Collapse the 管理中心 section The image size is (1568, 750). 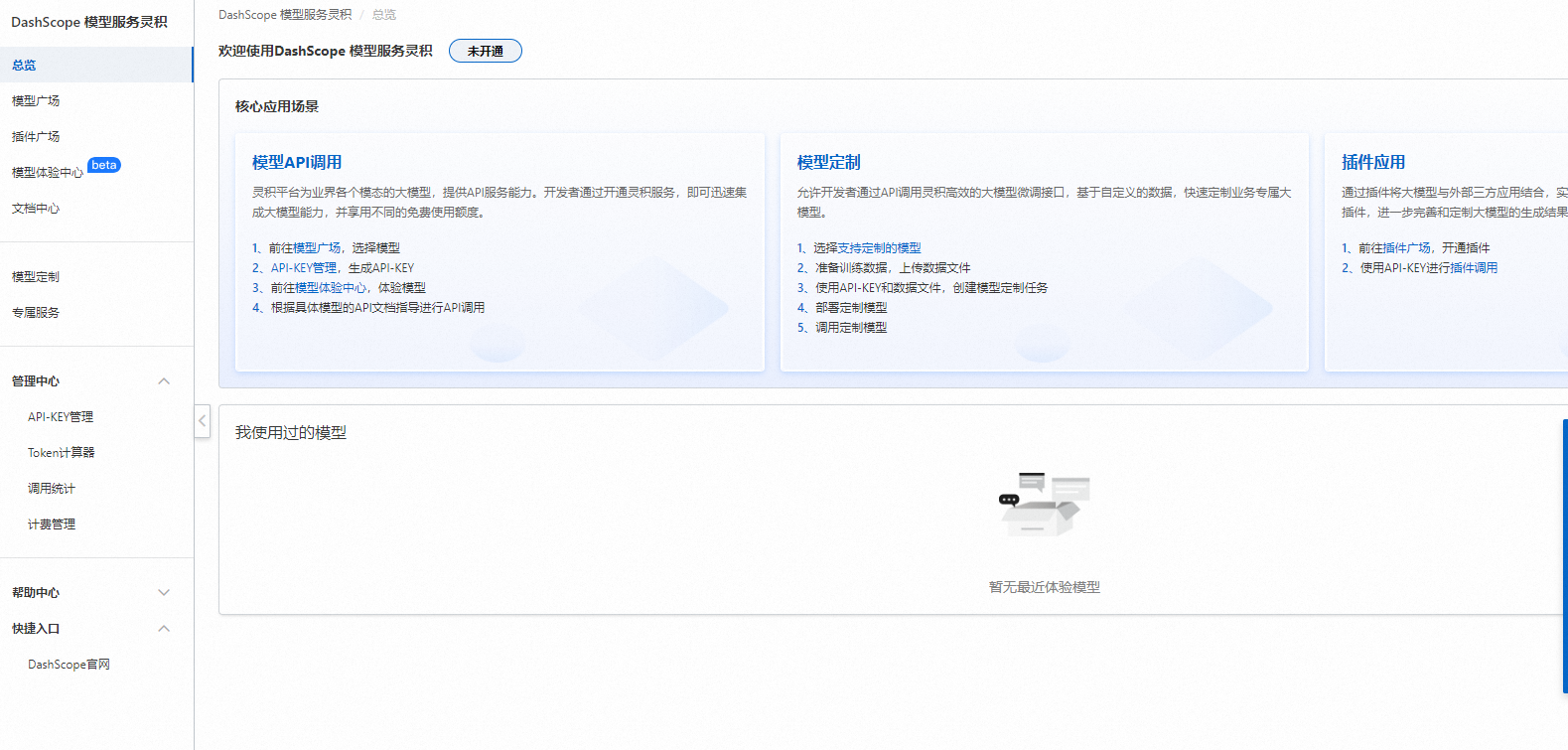click(165, 381)
